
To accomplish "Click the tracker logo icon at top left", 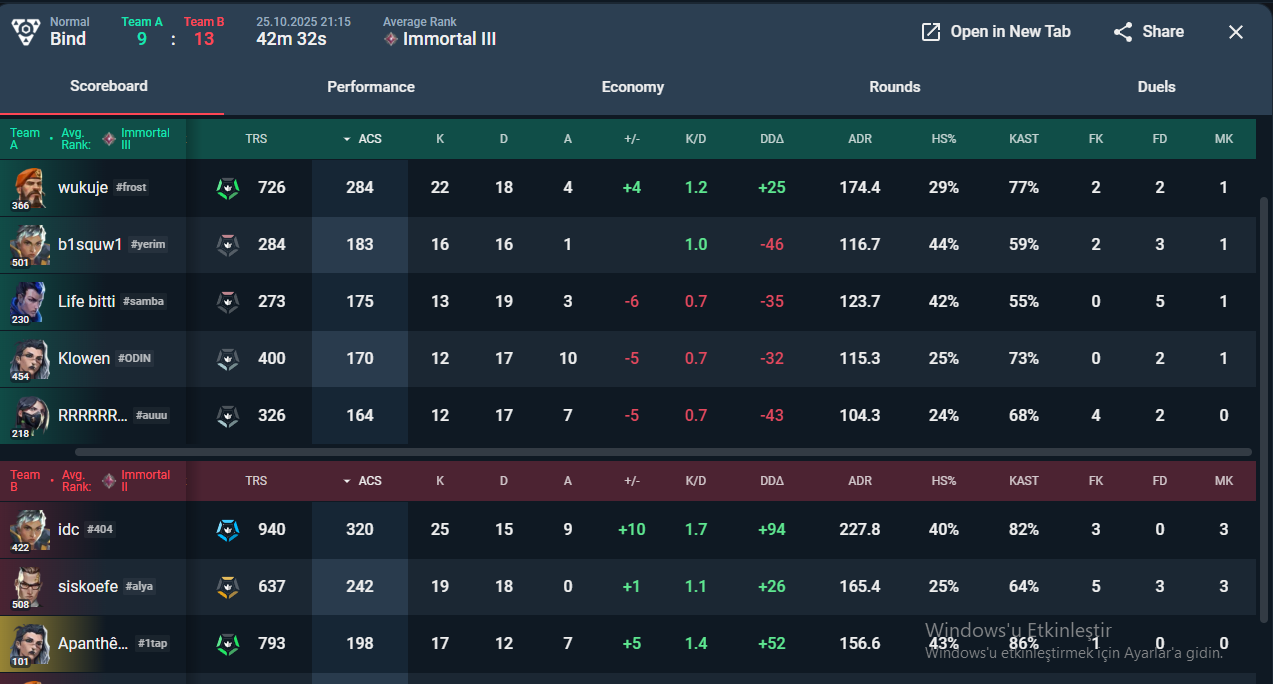I will (x=26, y=31).
